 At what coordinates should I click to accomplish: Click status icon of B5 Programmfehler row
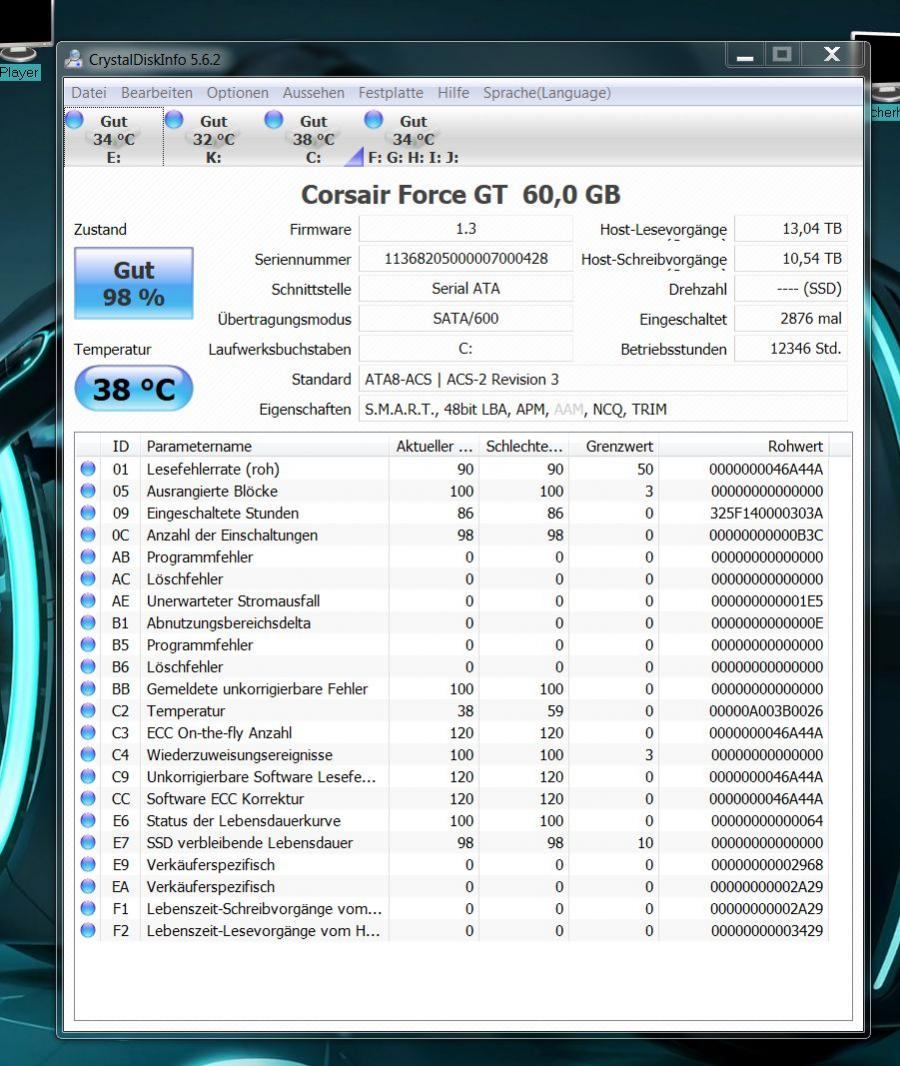pyautogui.click(x=88, y=644)
